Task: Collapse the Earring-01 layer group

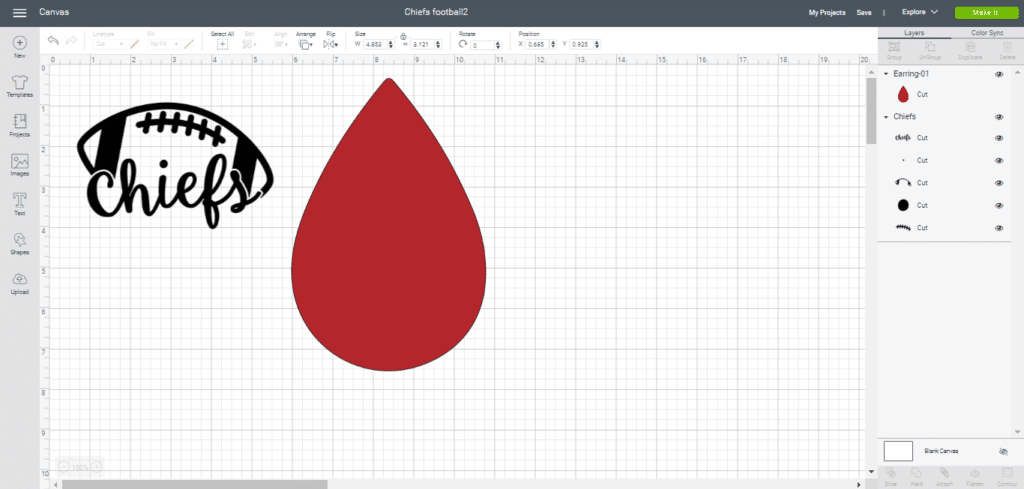Action: [x=886, y=74]
